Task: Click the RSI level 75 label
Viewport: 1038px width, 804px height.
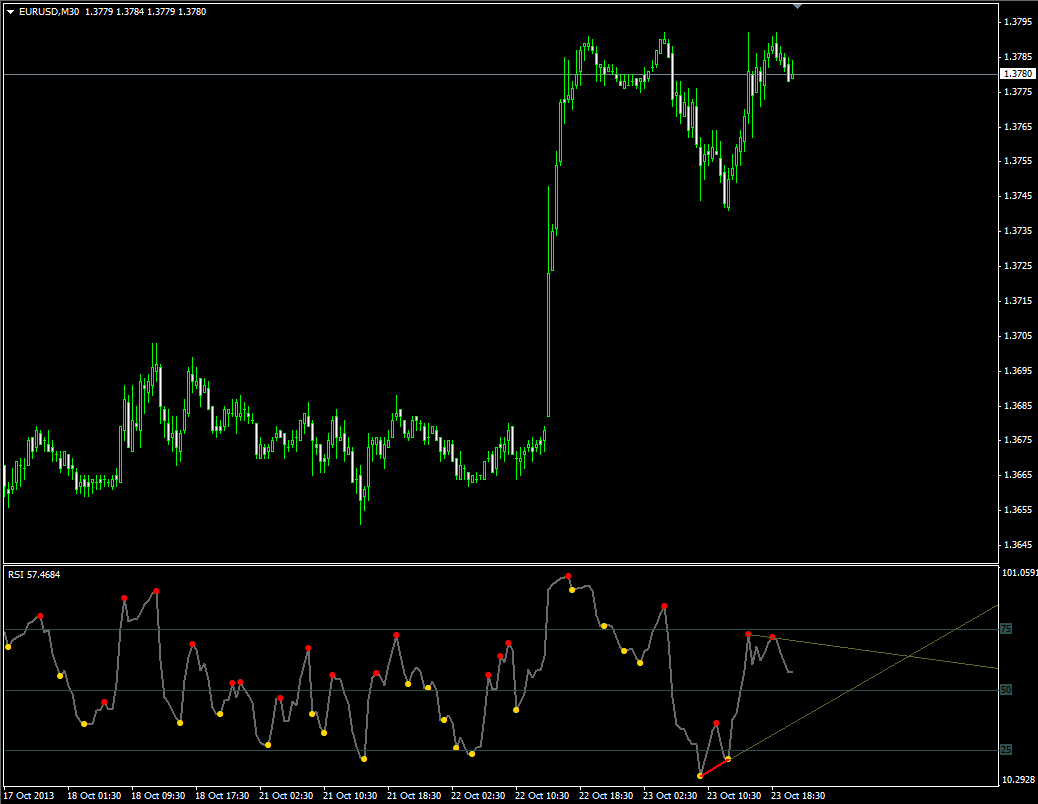Action: tap(1006, 629)
